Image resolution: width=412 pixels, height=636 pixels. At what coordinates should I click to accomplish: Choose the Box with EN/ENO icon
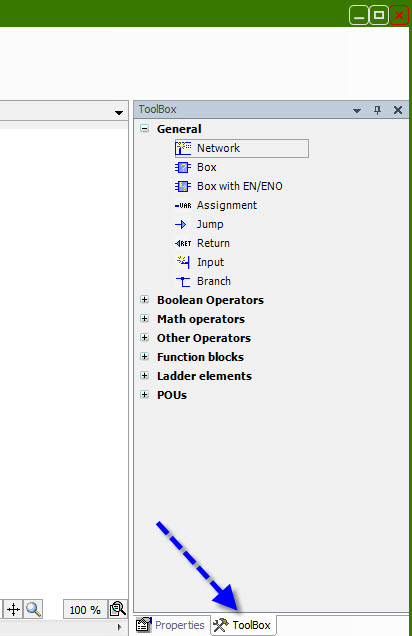[x=183, y=186]
